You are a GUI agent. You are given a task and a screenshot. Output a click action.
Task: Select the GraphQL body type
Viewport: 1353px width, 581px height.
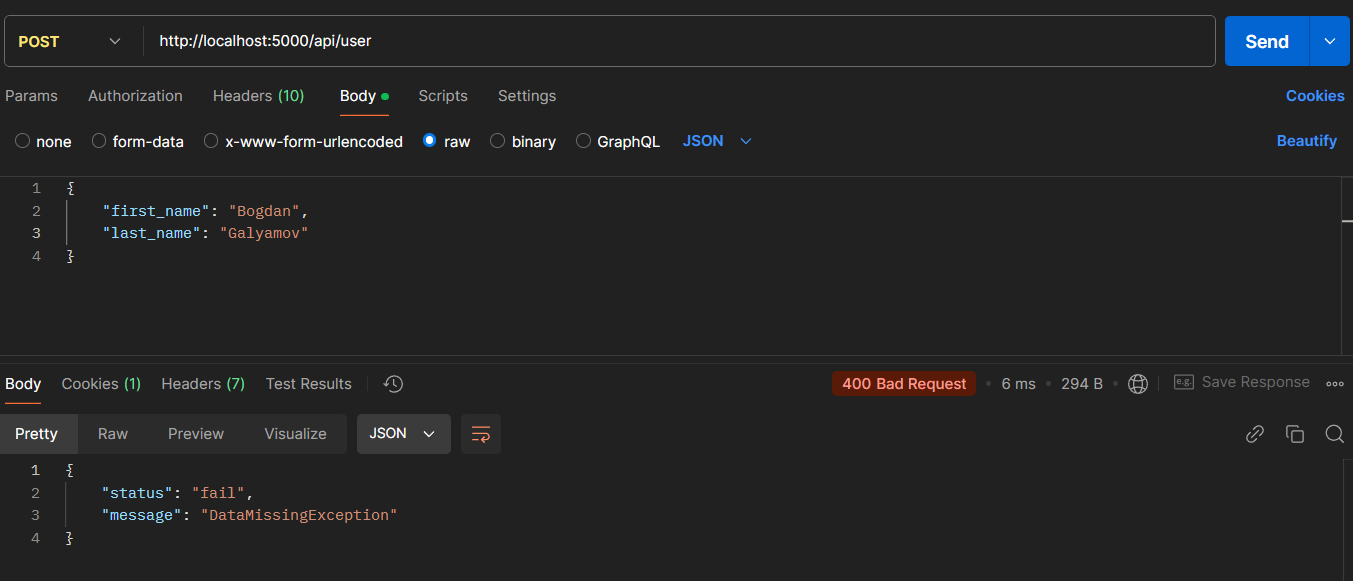pyautogui.click(x=618, y=142)
